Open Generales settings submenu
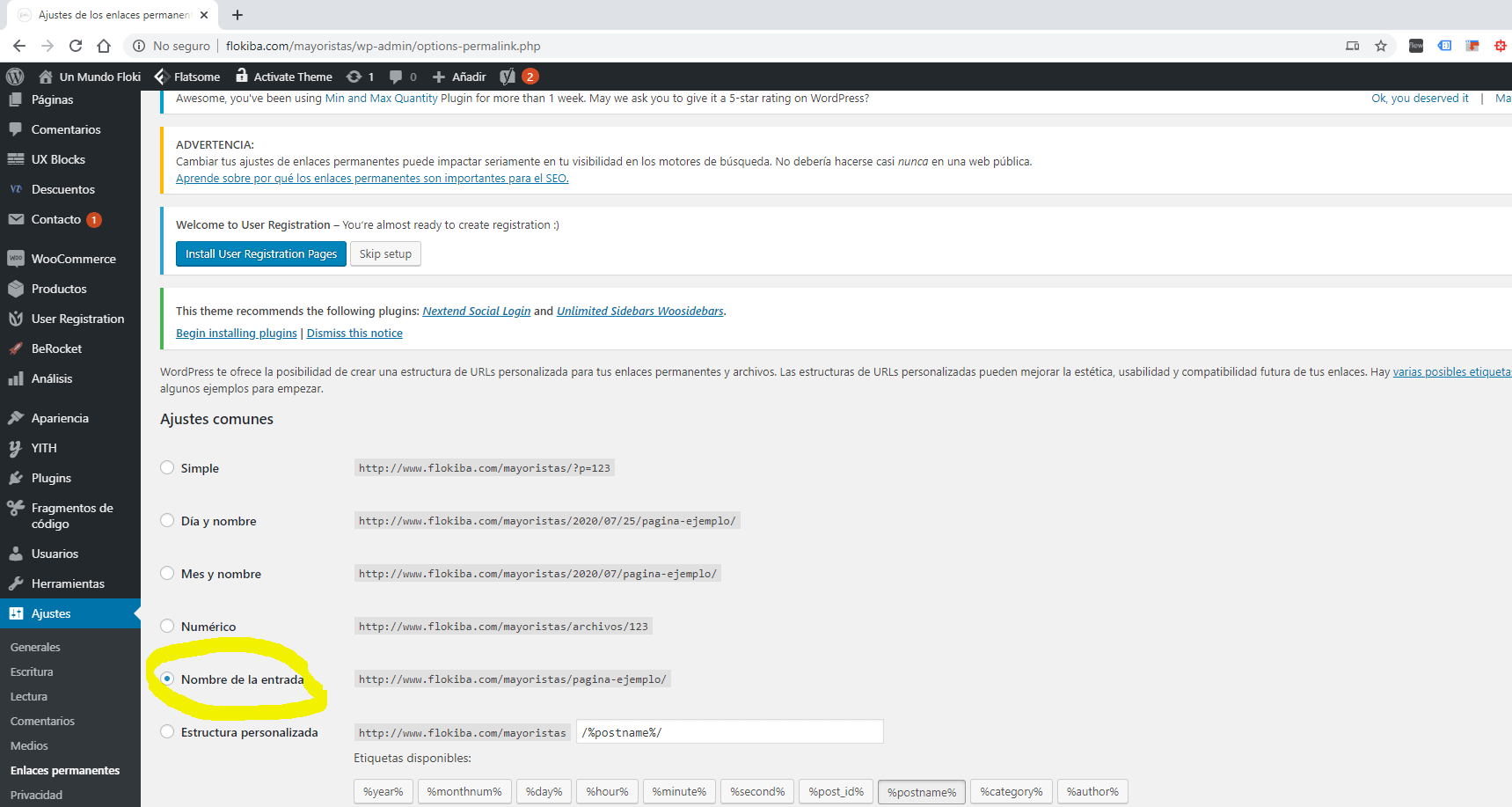 [x=35, y=647]
